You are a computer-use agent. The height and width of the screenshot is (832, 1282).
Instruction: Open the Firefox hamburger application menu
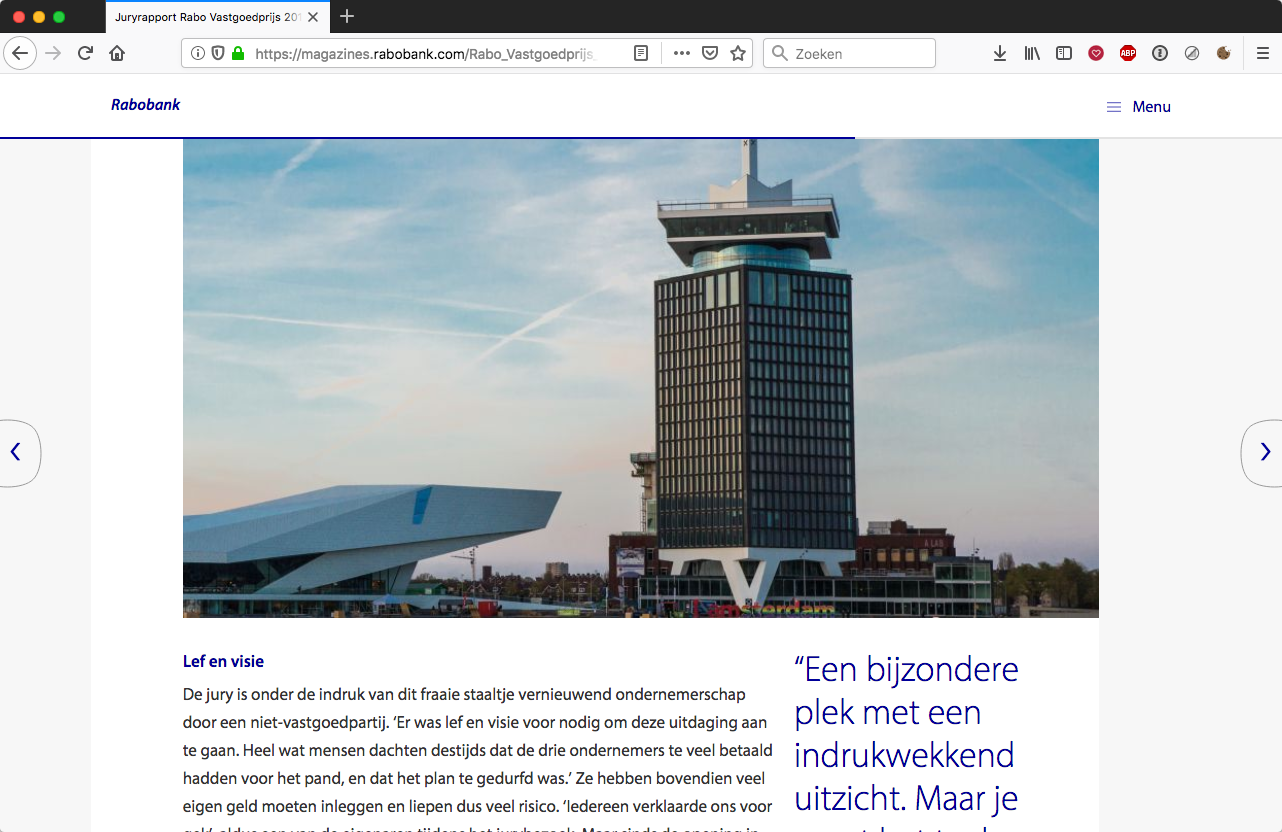point(1262,54)
